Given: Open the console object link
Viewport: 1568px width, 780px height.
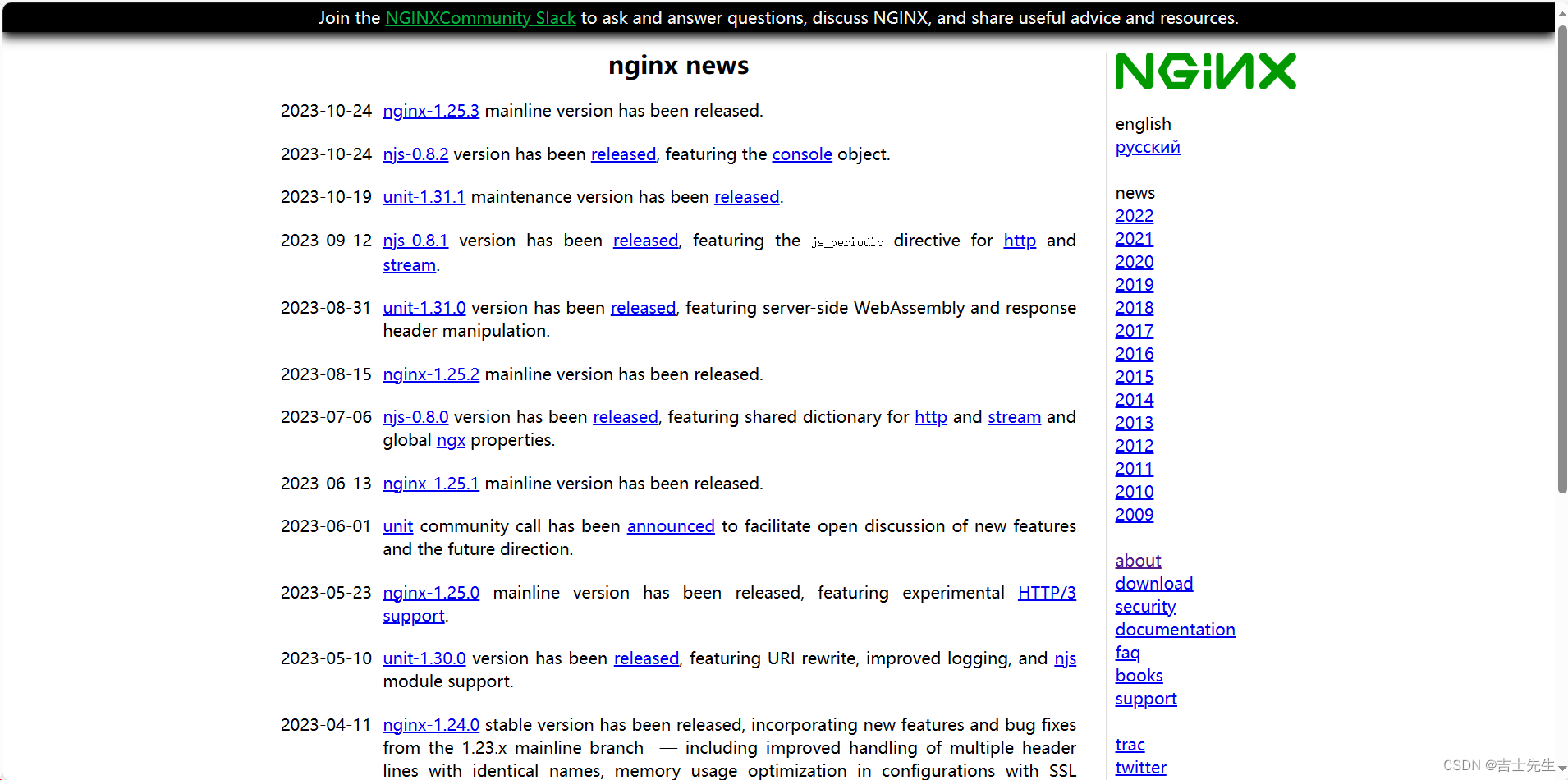Looking at the screenshot, I should [802, 154].
